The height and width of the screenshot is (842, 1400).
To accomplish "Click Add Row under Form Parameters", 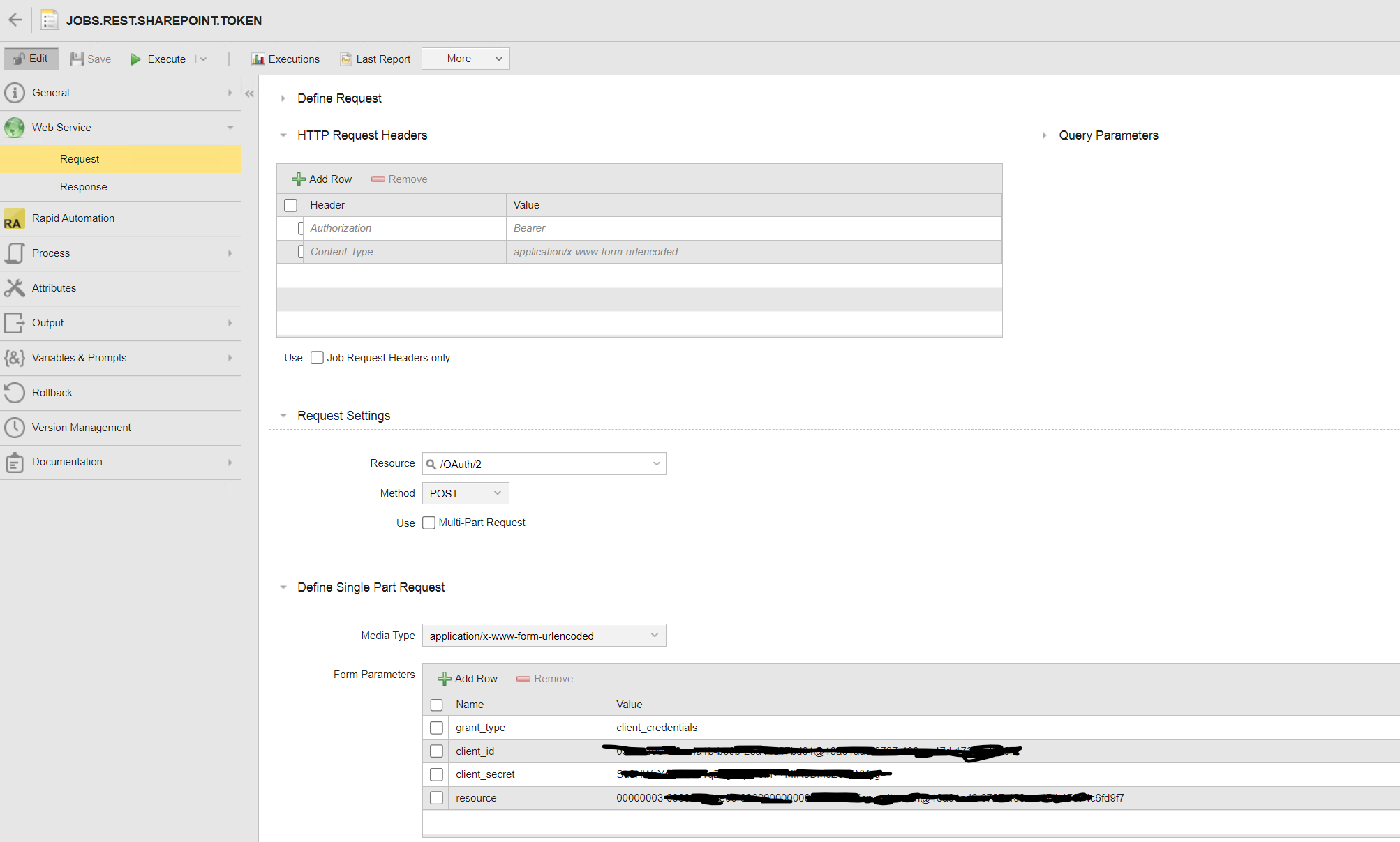I will (467, 678).
